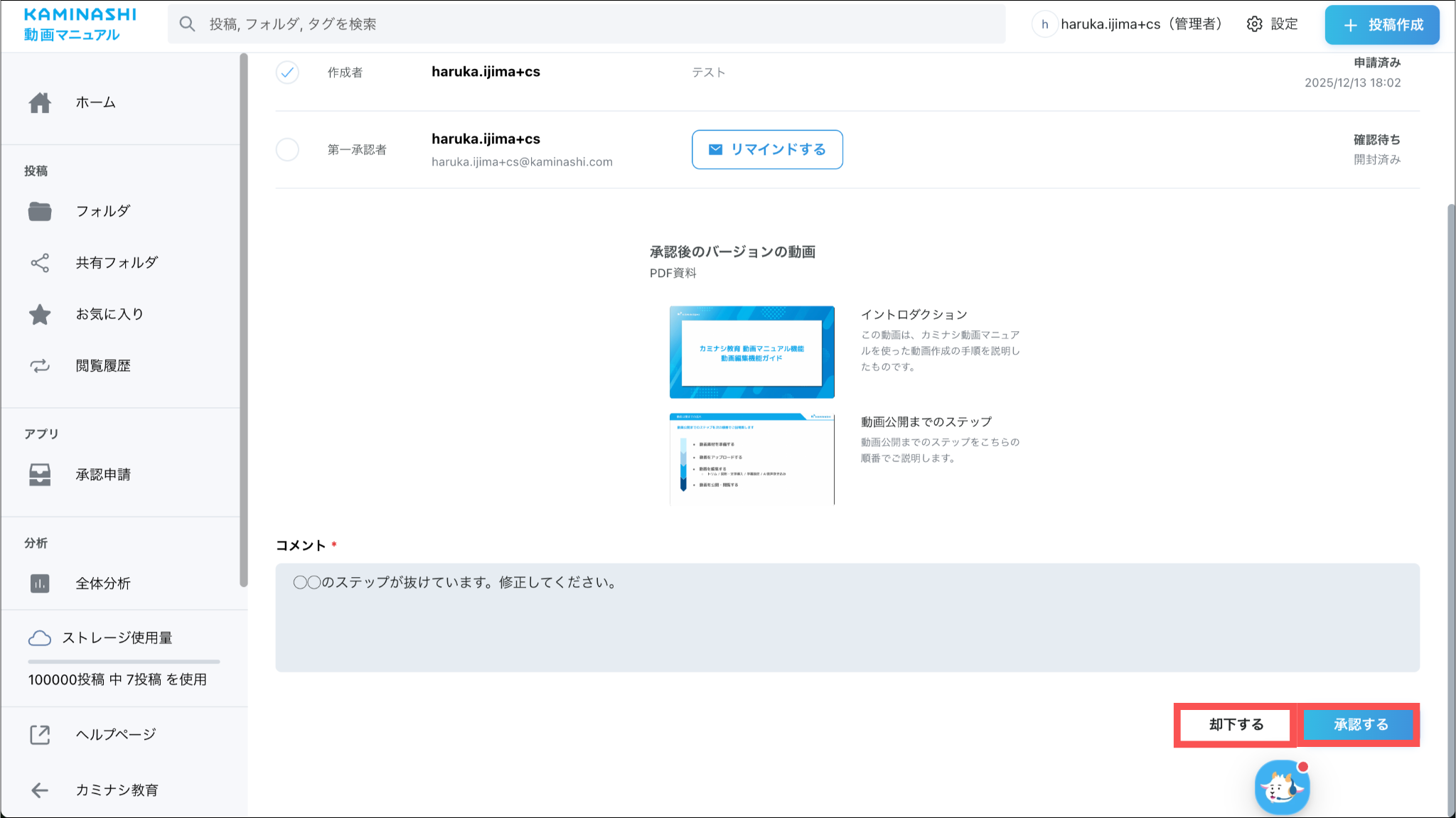The image size is (1456, 818).
Task: Open the chat mascot help widget
Action: pyautogui.click(x=1282, y=787)
